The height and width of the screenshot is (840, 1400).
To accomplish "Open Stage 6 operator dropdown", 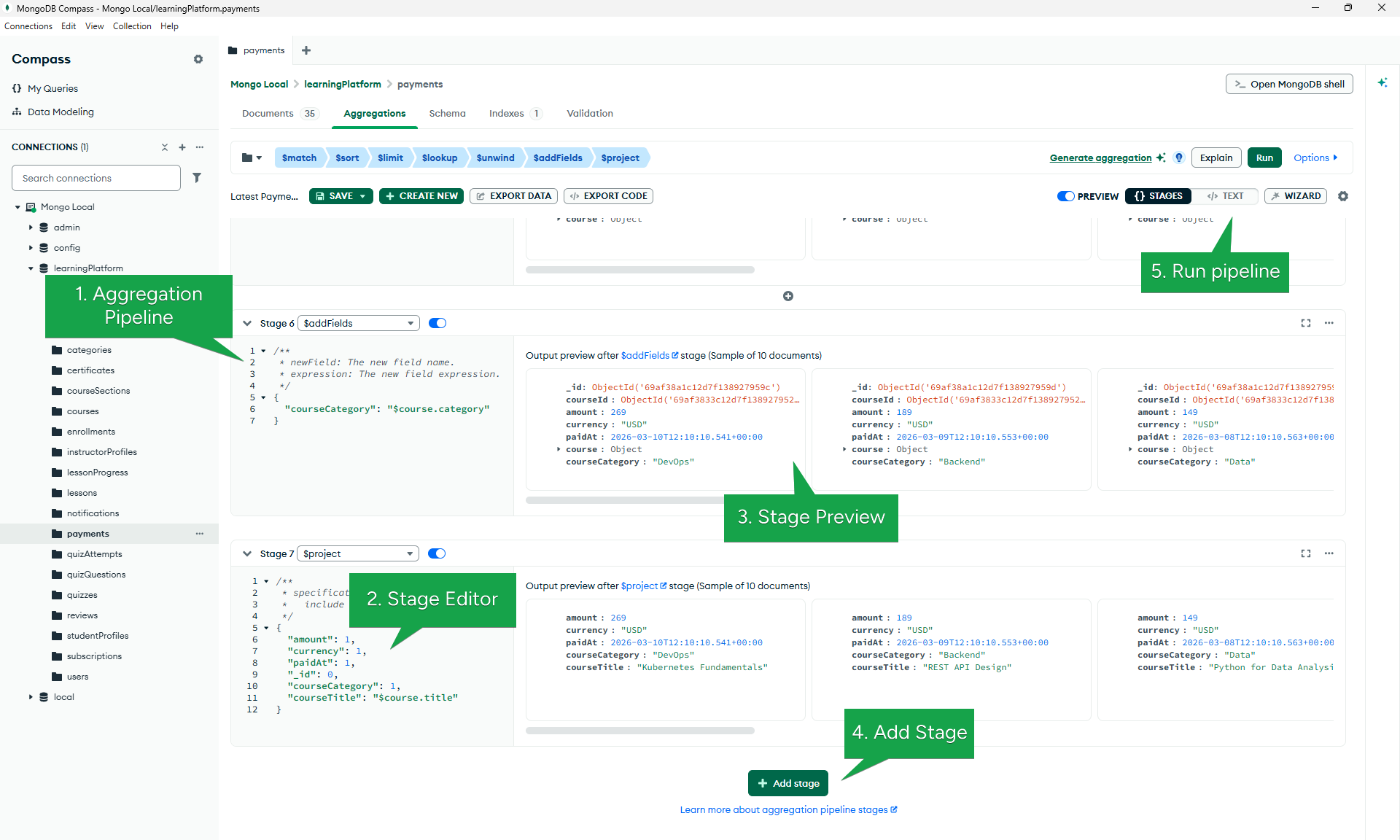I will coord(359,323).
